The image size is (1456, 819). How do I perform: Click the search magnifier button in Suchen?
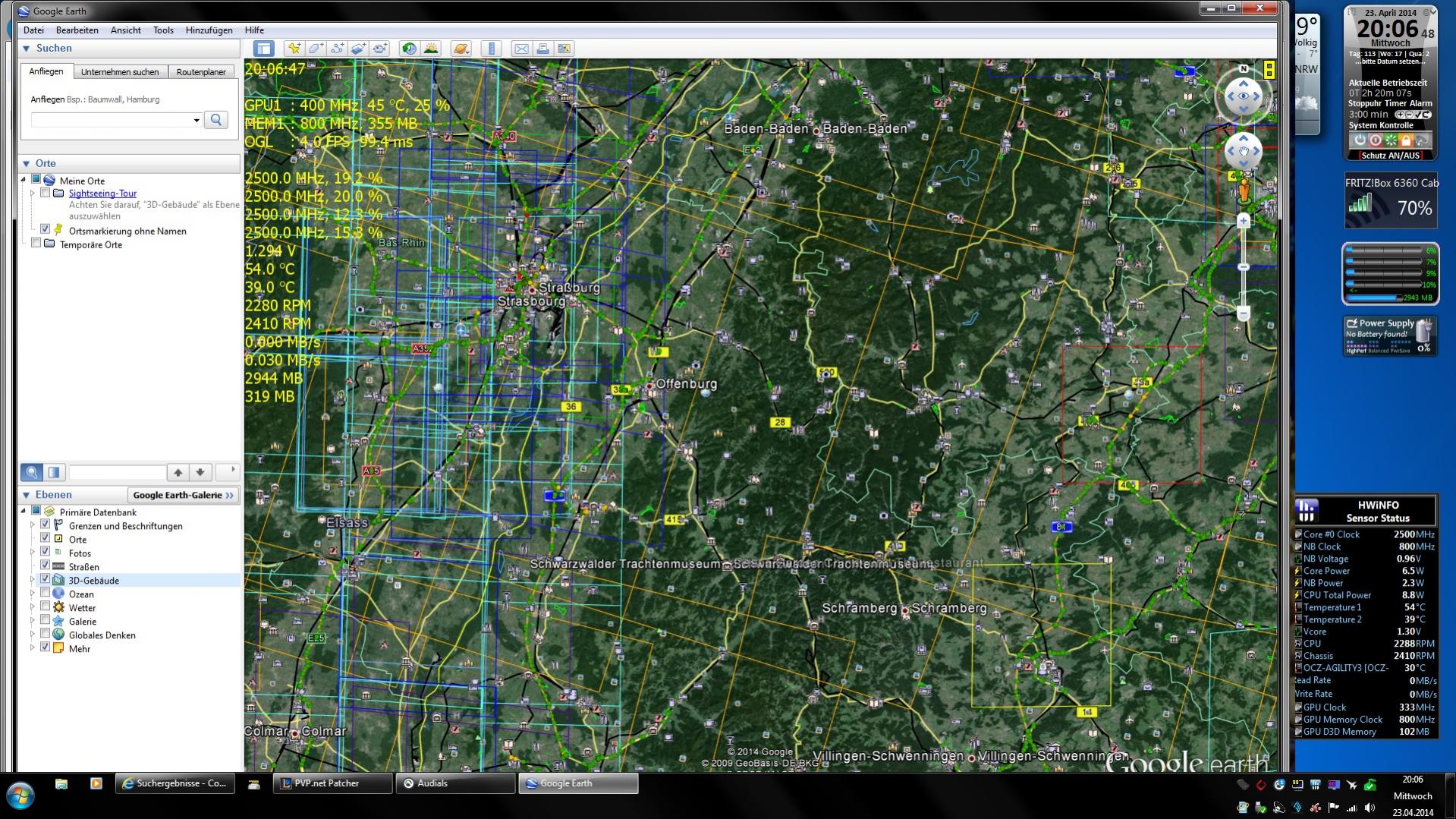click(216, 120)
